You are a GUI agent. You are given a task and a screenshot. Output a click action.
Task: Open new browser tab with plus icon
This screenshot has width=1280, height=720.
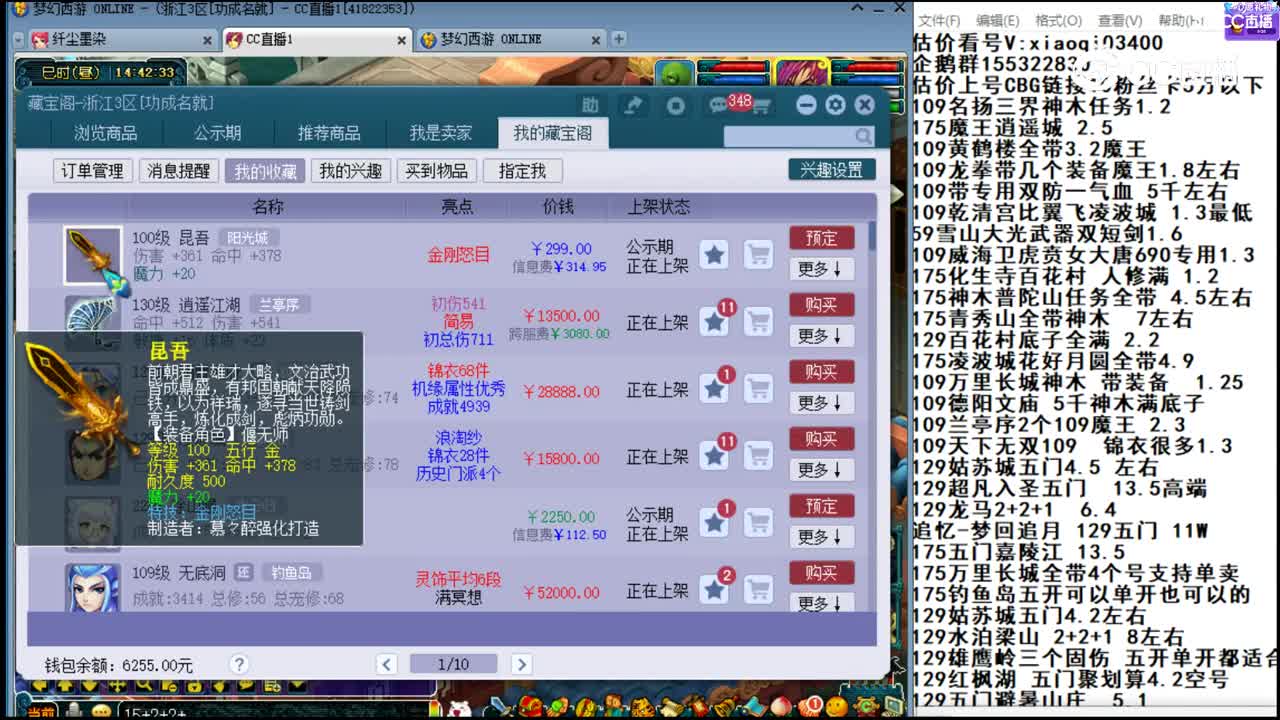(619, 39)
